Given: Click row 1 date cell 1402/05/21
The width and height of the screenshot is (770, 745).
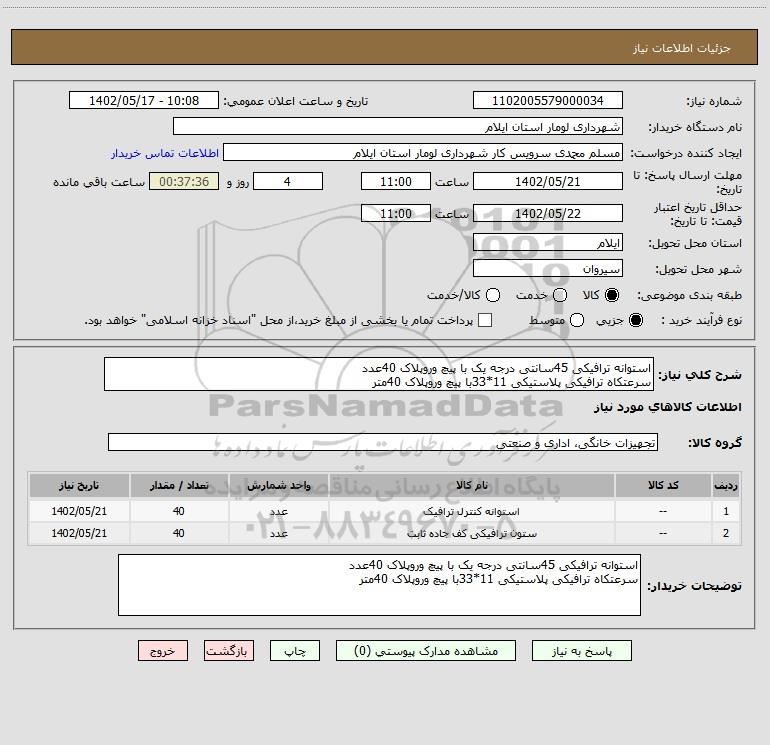Looking at the screenshot, I should pos(79,511).
